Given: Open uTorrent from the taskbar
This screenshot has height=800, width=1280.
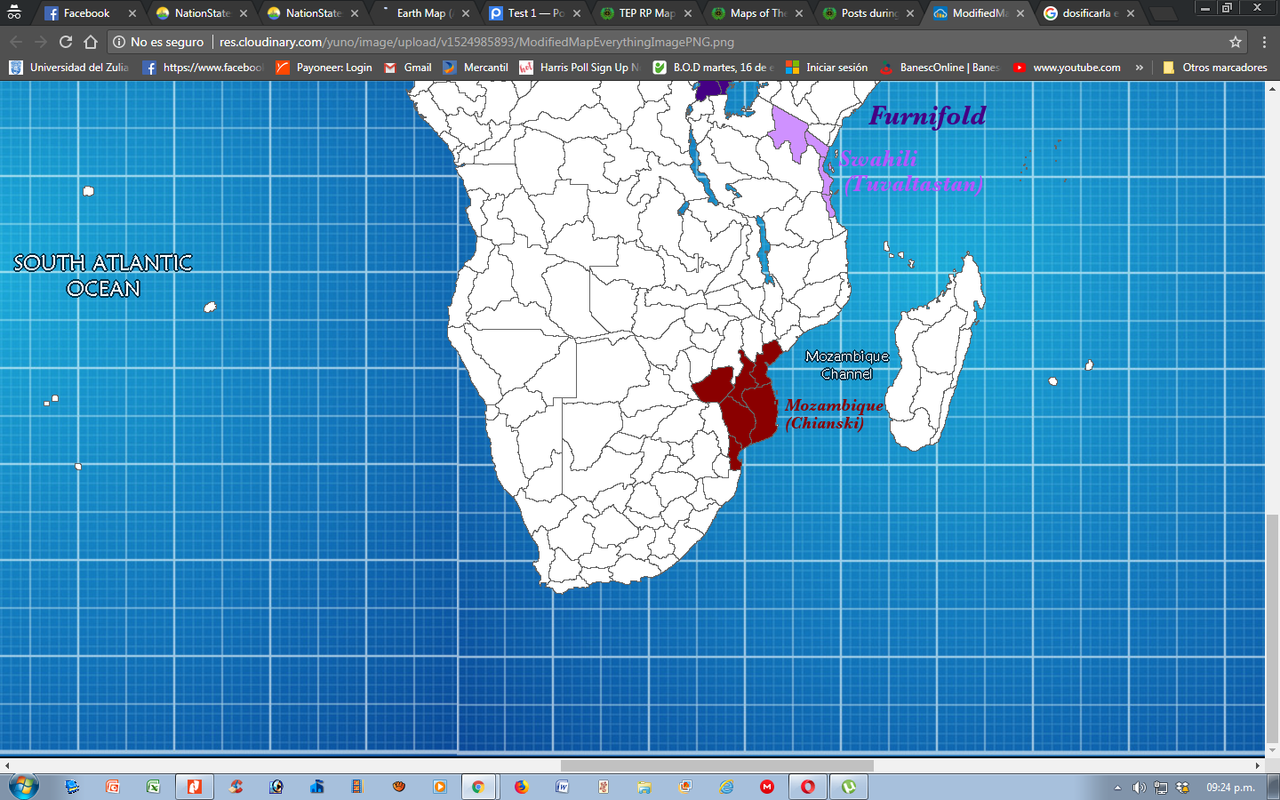Looking at the screenshot, I should (849, 786).
